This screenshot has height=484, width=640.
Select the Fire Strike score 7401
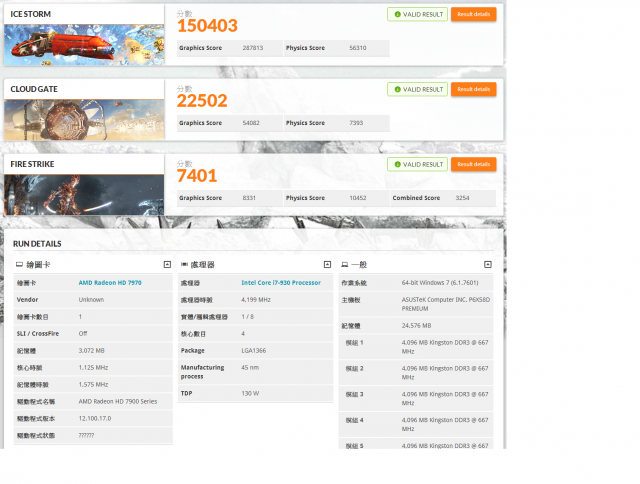[197, 176]
